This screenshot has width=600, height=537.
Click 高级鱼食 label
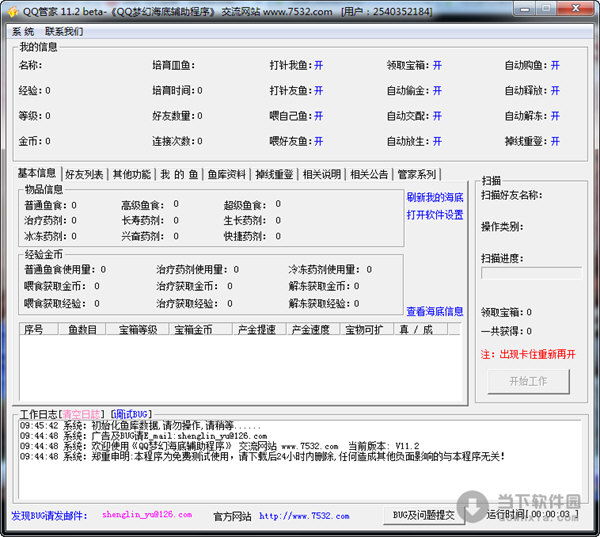click(x=143, y=206)
